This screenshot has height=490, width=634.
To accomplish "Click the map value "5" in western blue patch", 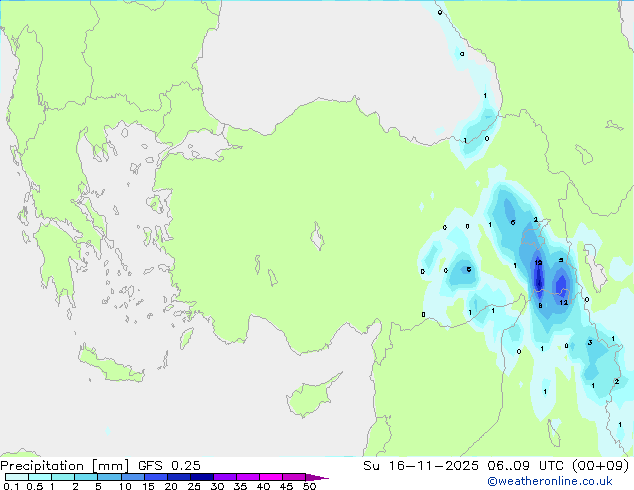I will (469, 269).
